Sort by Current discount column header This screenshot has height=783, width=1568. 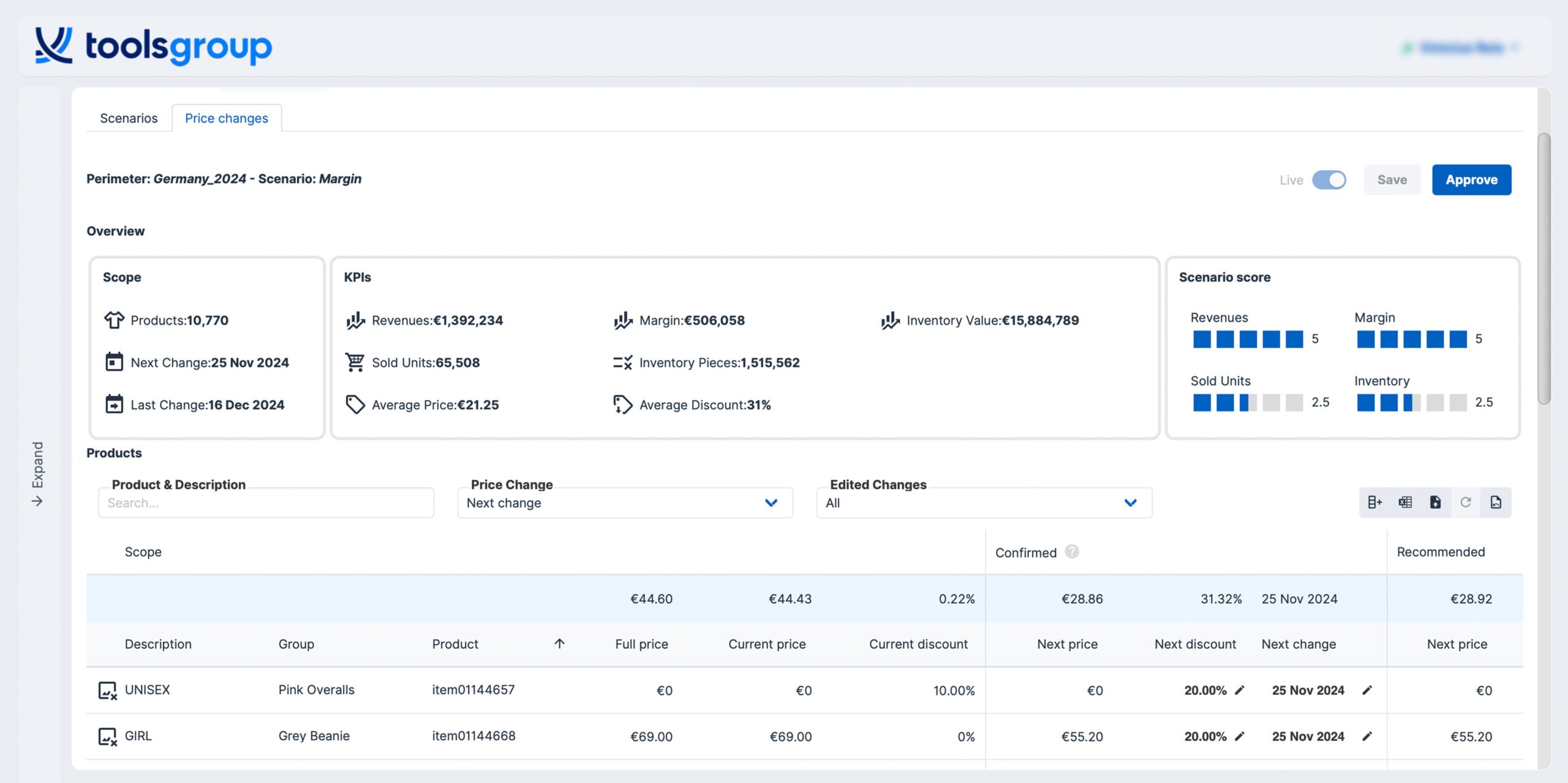click(x=918, y=644)
